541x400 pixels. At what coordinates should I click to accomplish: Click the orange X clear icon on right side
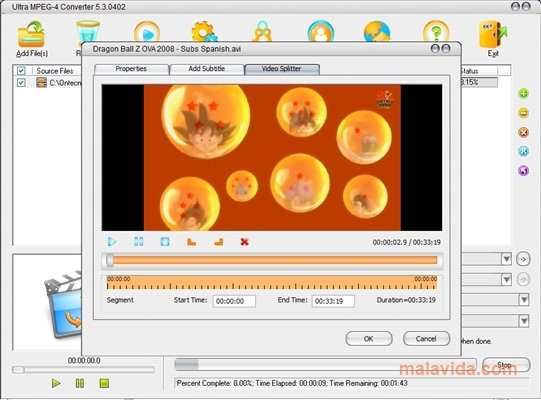(x=523, y=132)
